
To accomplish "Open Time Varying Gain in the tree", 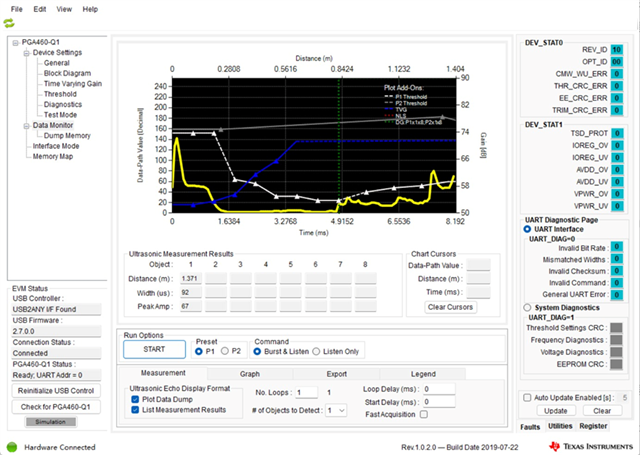I will [x=73, y=84].
